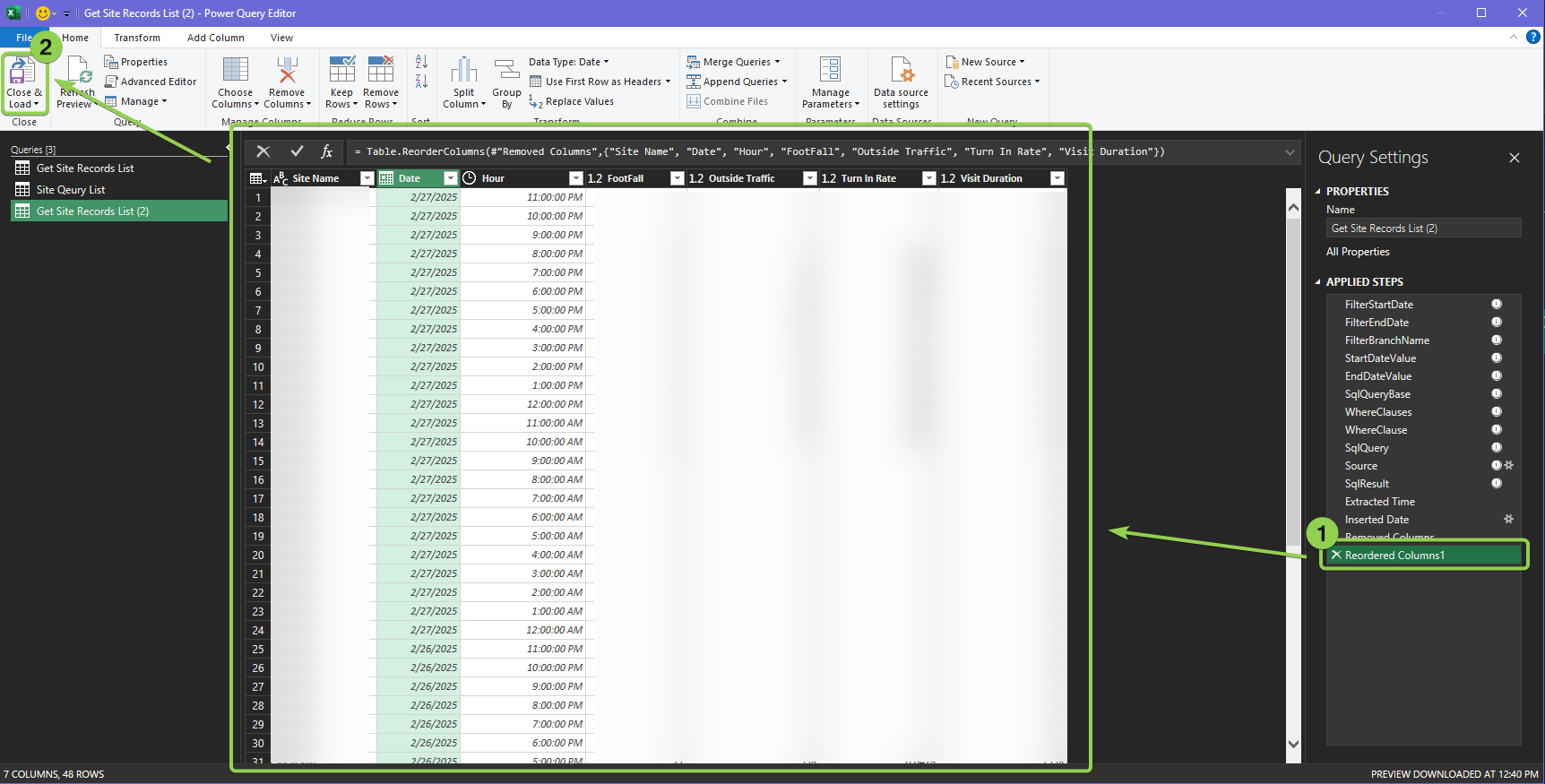Image resolution: width=1545 pixels, height=784 pixels.
Task: Collapse the ribbon with the caret
Action: [1514, 37]
